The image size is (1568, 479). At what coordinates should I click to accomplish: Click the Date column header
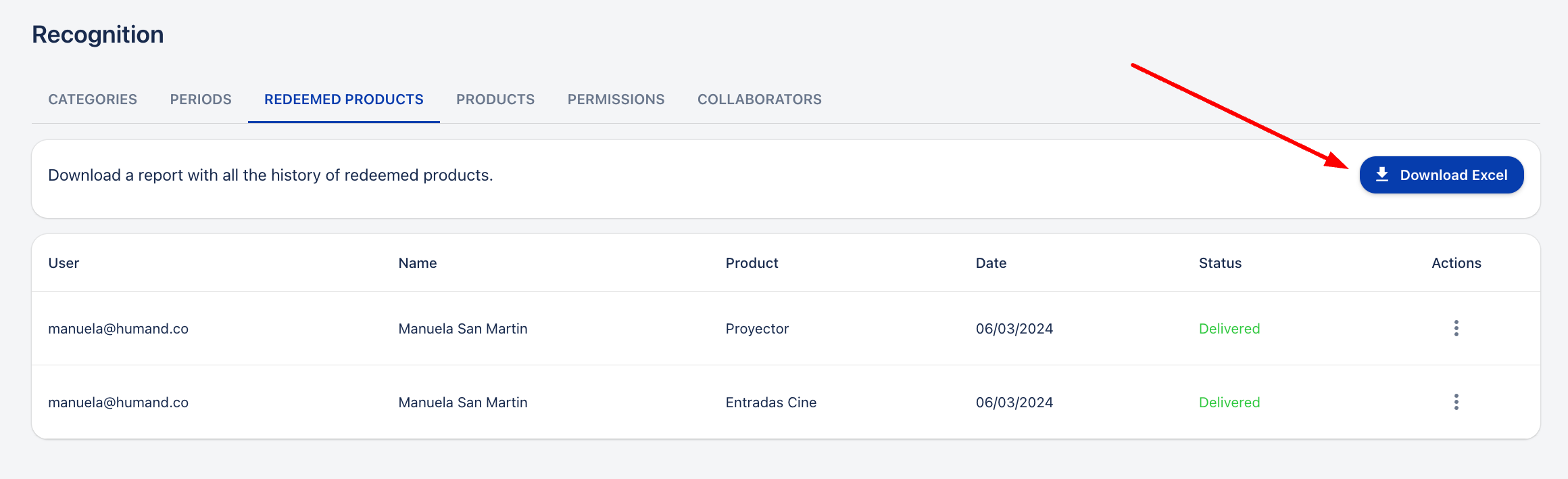(991, 263)
